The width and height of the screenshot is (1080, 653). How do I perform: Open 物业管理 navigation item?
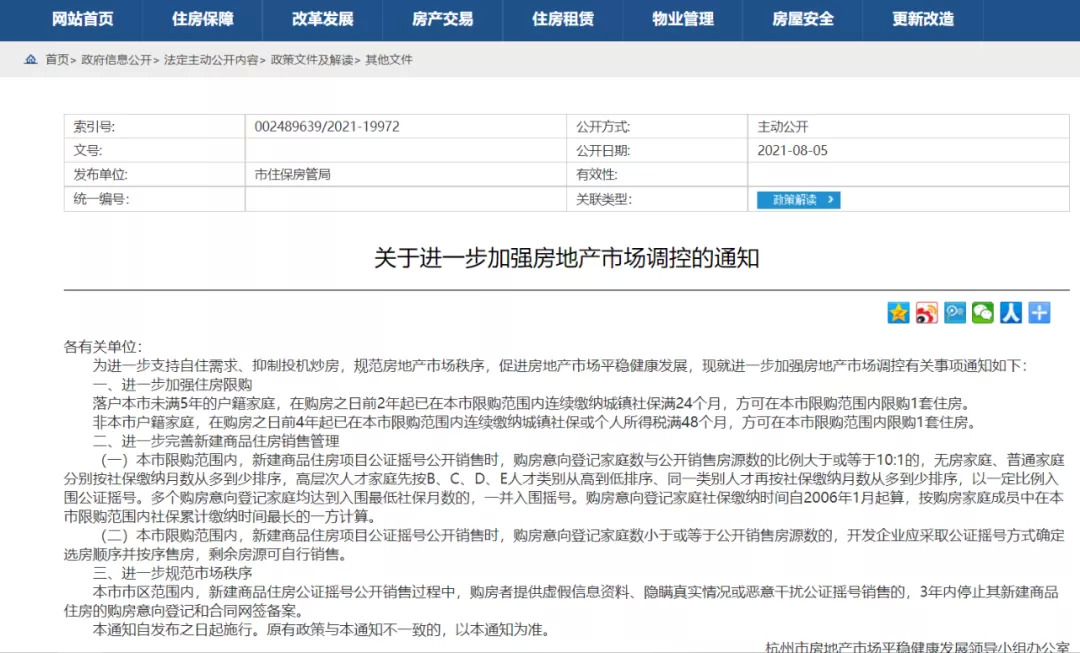[683, 19]
